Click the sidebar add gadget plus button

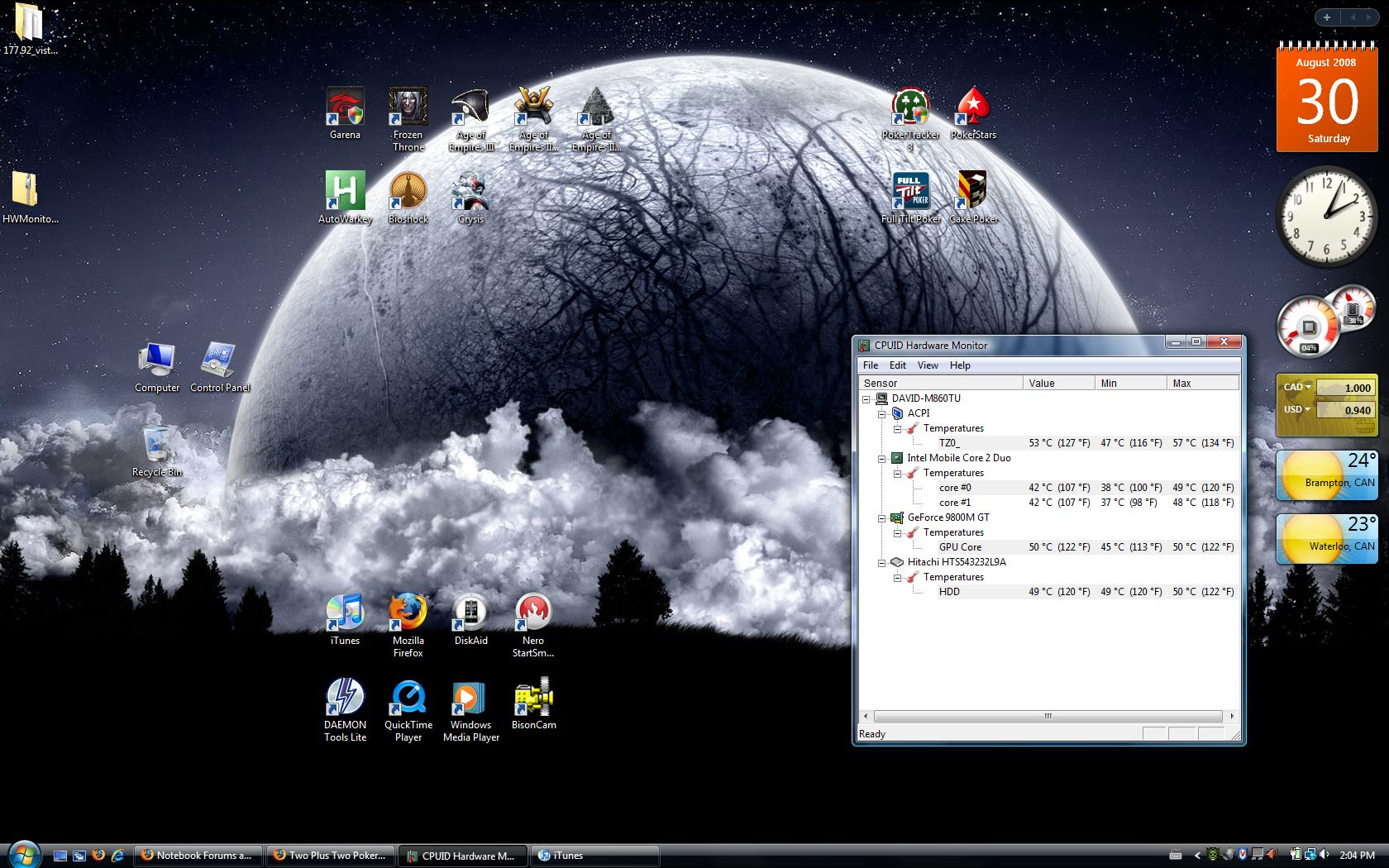[x=1327, y=17]
